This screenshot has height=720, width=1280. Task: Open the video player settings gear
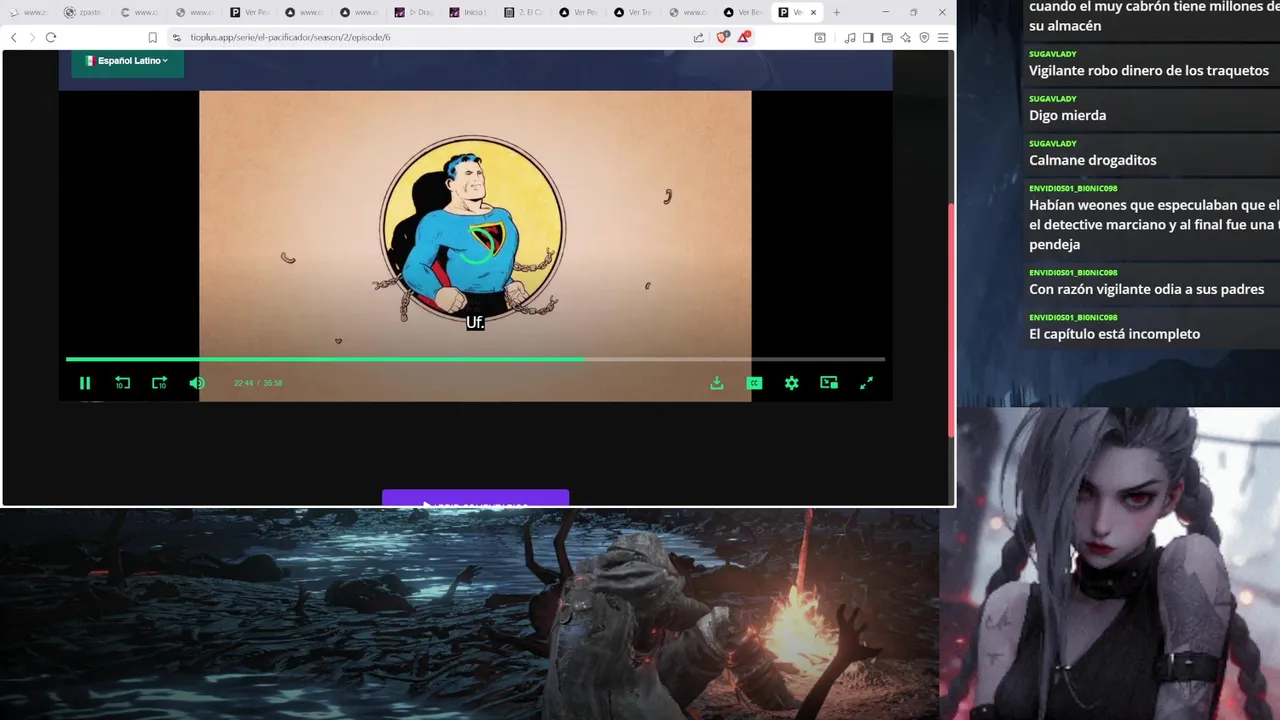pyautogui.click(x=792, y=383)
